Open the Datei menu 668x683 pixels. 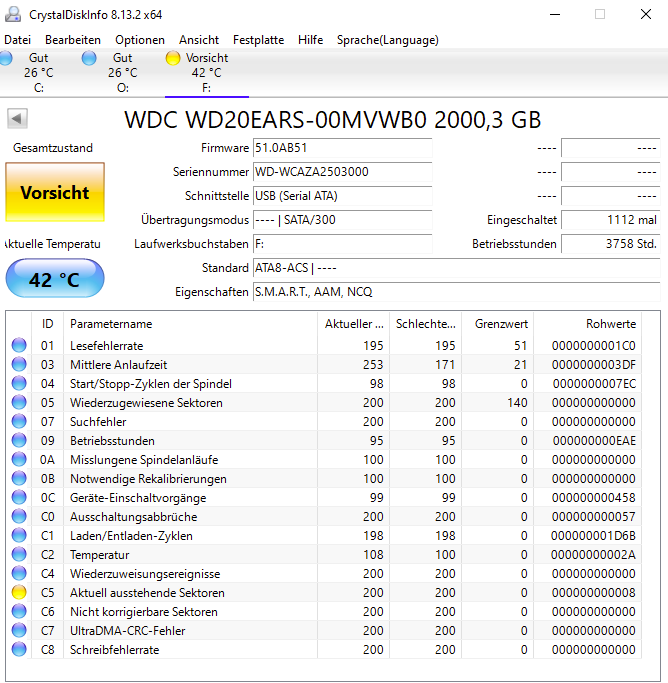(17, 40)
